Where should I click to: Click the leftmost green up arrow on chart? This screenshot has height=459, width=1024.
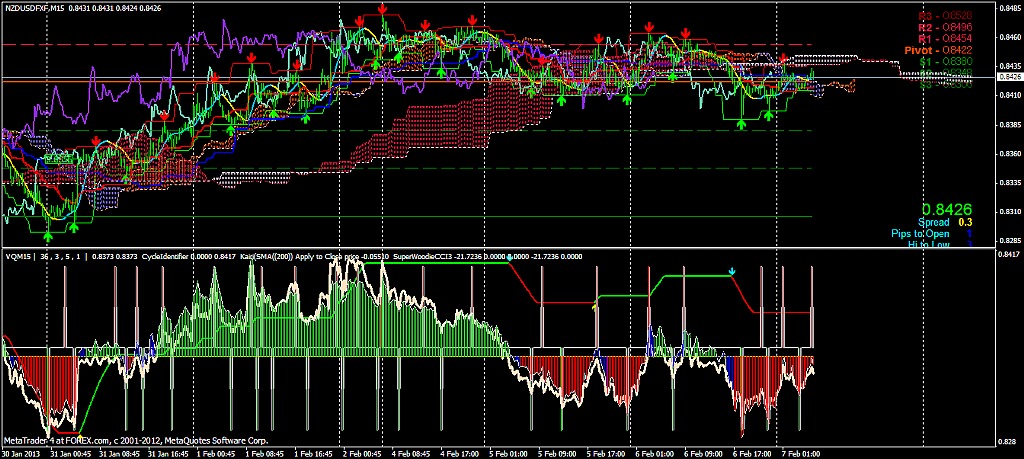pyautogui.click(x=48, y=235)
